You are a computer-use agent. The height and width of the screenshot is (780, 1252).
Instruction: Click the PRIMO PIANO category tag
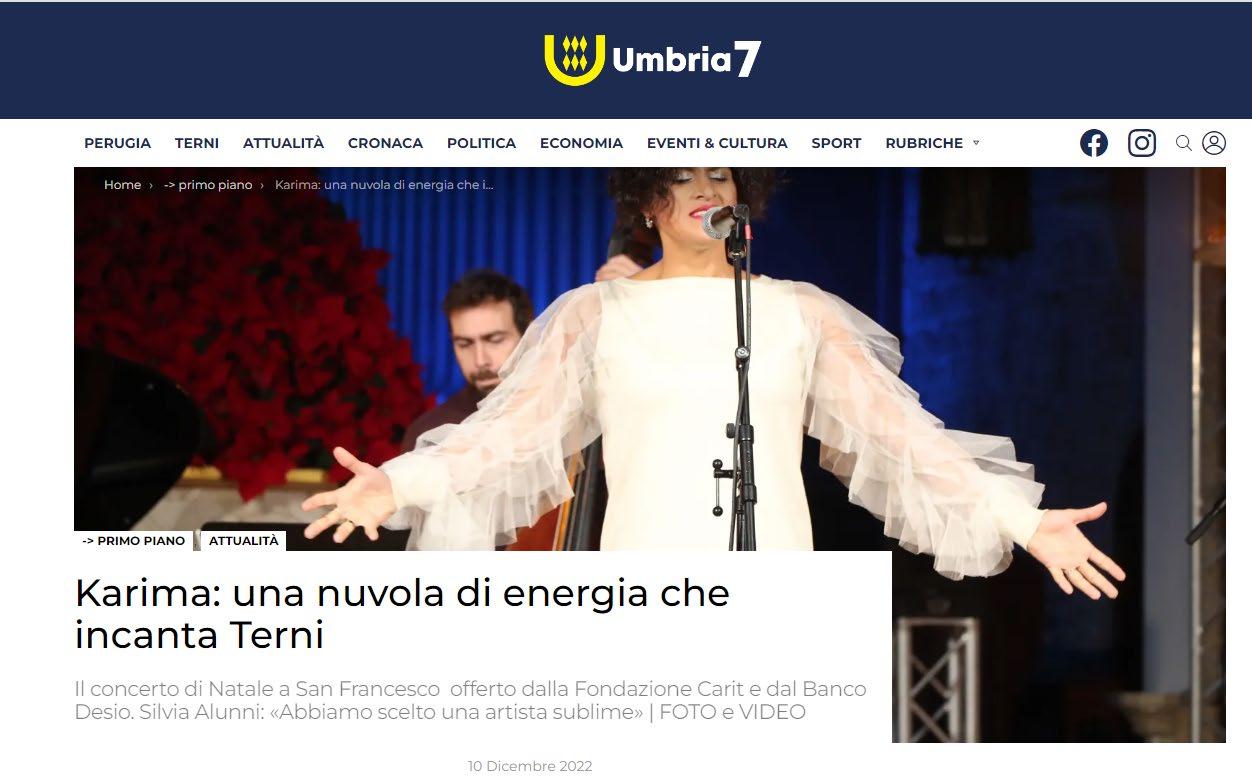coord(134,540)
